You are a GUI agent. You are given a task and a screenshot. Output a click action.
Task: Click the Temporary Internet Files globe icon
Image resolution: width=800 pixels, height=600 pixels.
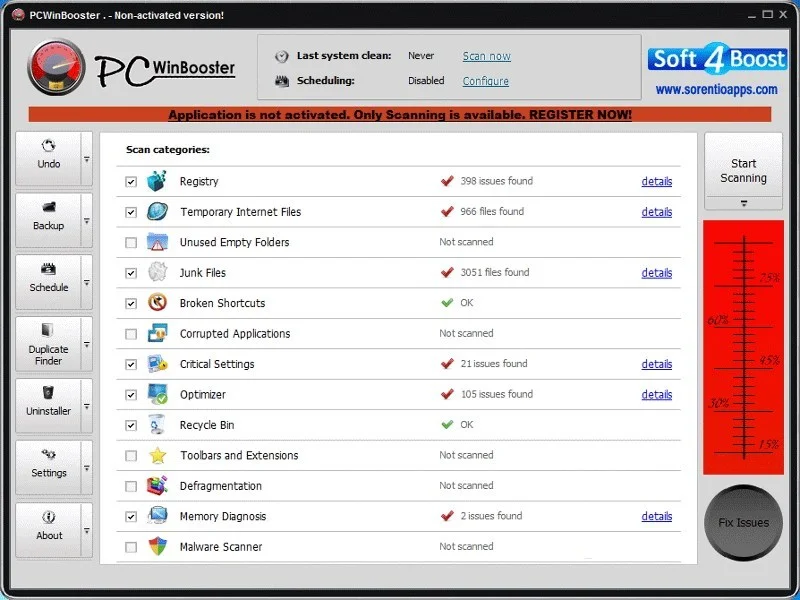[x=157, y=212]
